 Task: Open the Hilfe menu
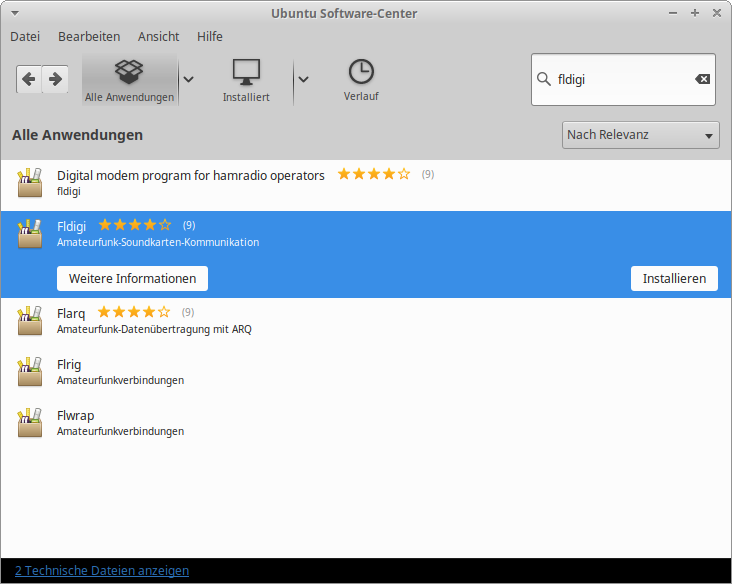point(210,36)
